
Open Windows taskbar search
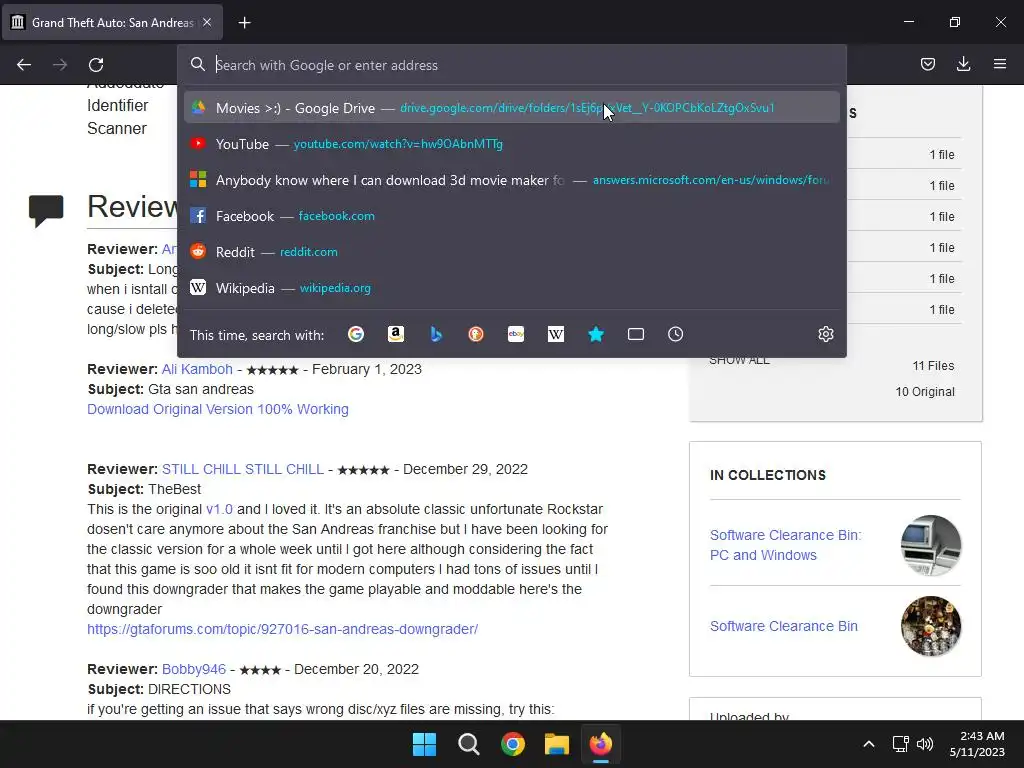pos(469,744)
